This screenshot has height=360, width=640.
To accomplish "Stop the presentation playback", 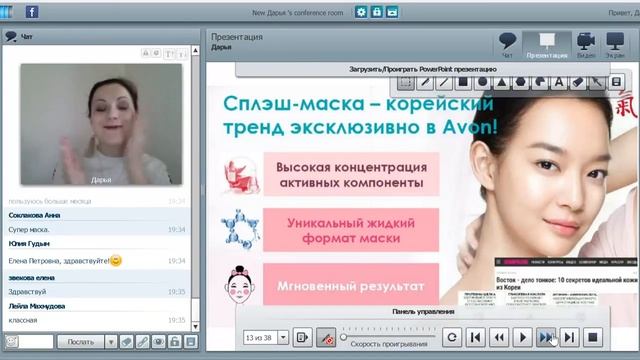I will tap(593, 338).
